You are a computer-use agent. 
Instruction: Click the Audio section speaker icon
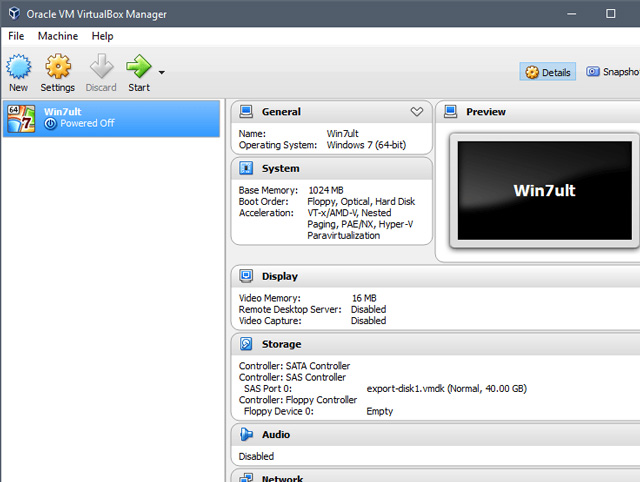click(x=246, y=435)
